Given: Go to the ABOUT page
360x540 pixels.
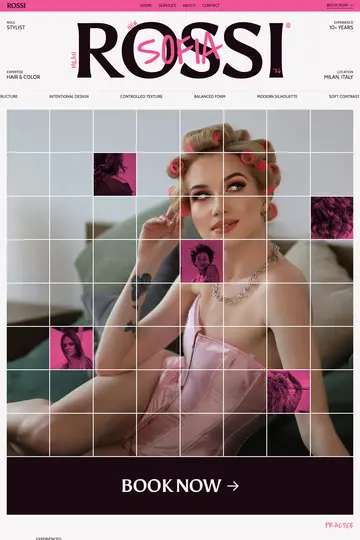Looking at the screenshot, I should (x=189, y=6).
